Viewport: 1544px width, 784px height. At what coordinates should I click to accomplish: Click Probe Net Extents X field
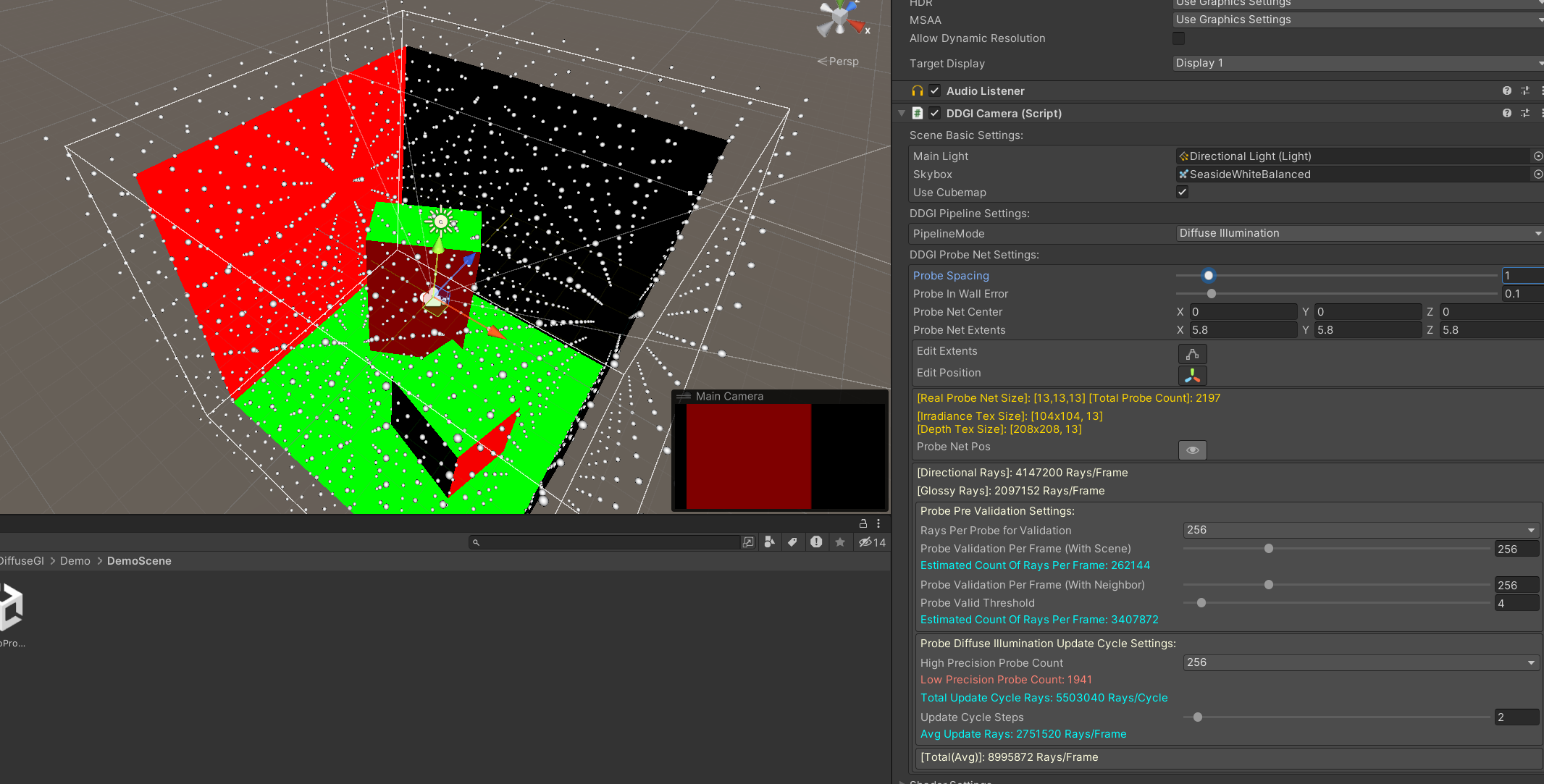point(1243,329)
